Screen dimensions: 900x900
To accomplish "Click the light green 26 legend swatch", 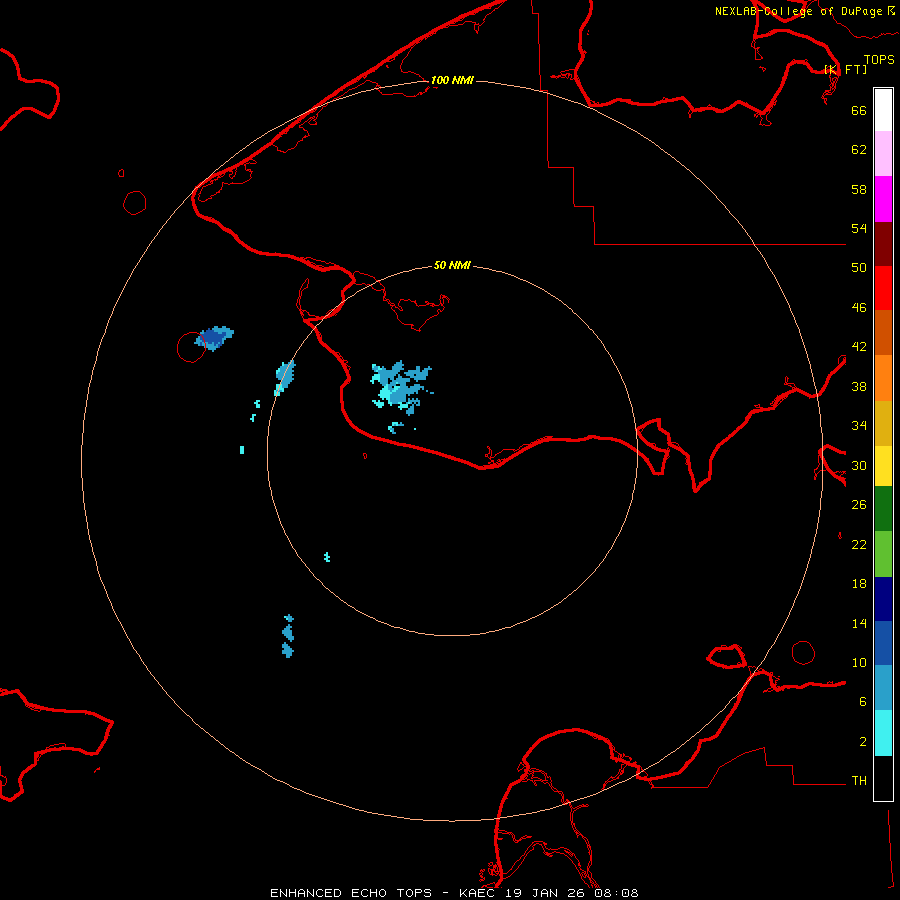I will [x=883, y=554].
